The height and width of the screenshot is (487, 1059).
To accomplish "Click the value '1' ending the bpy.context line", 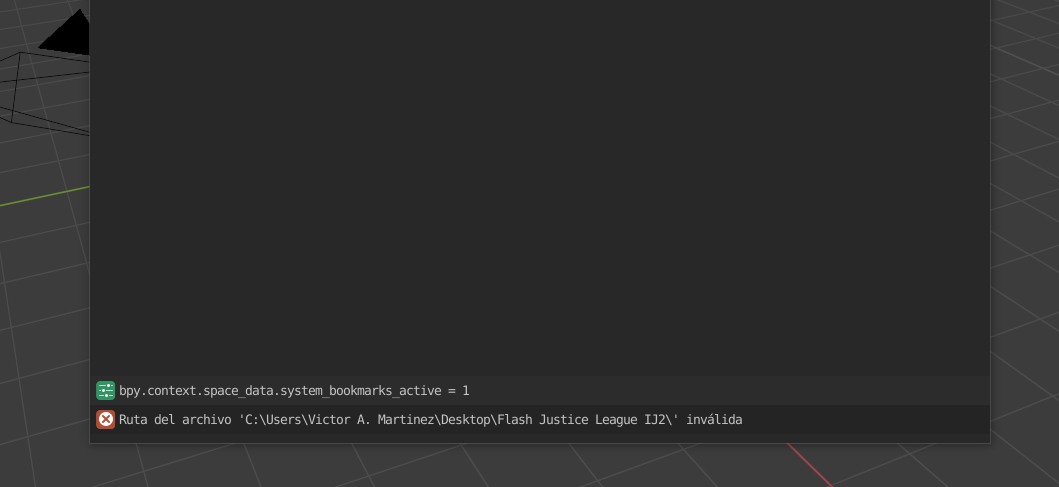I will 465,390.
